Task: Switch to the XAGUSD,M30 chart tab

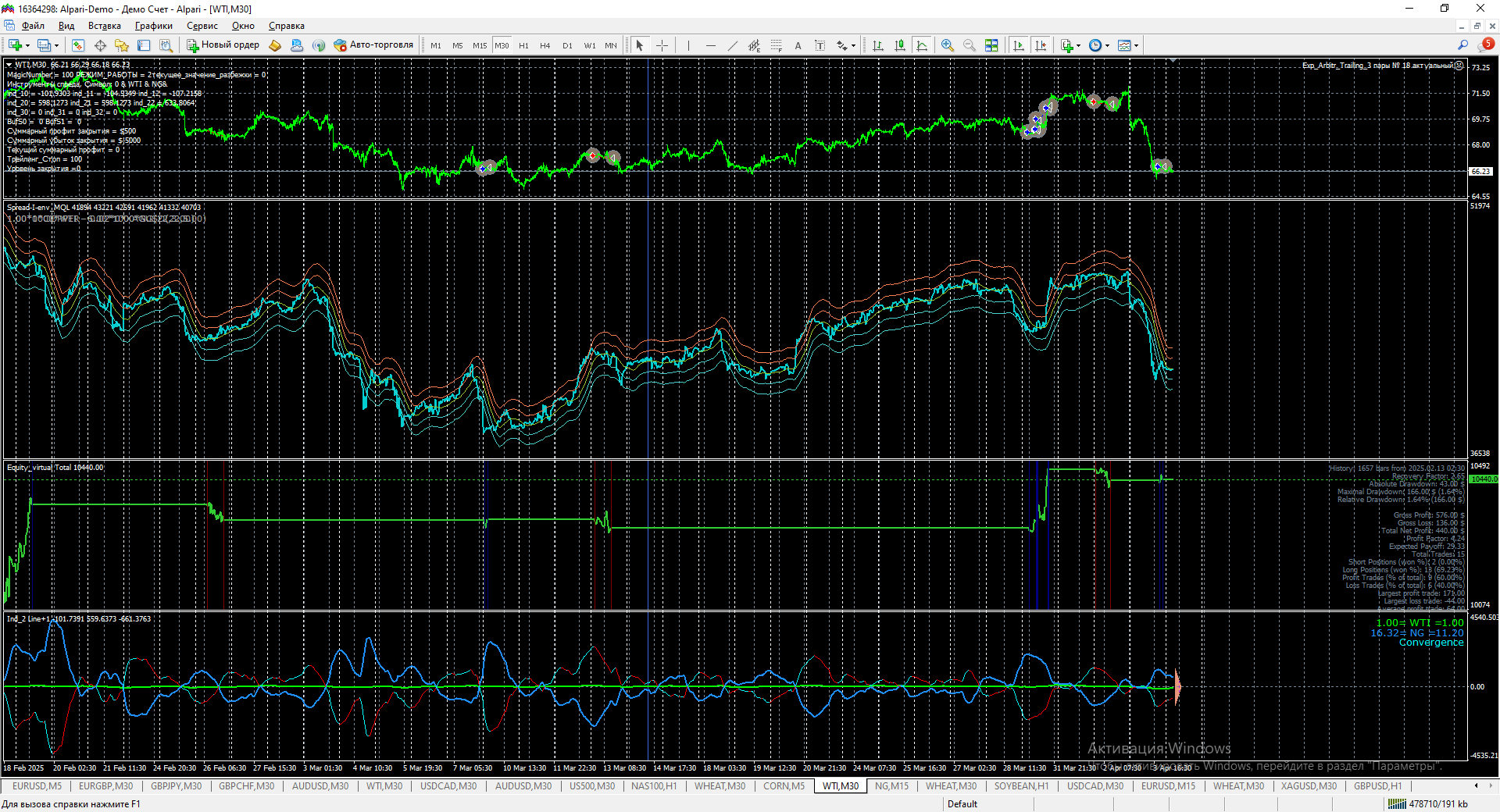Action: (1309, 786)
